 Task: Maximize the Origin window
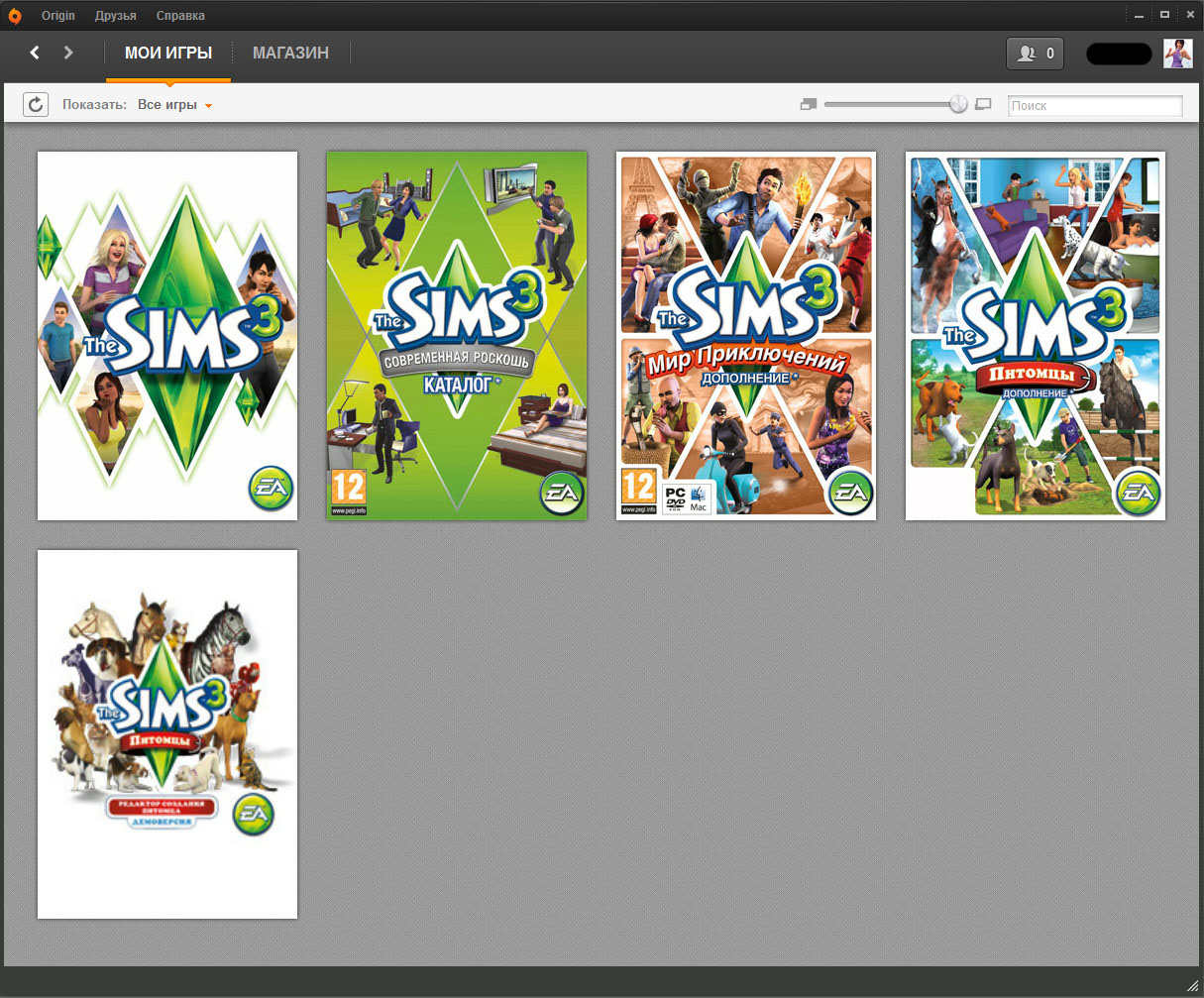coord(1164,15)
